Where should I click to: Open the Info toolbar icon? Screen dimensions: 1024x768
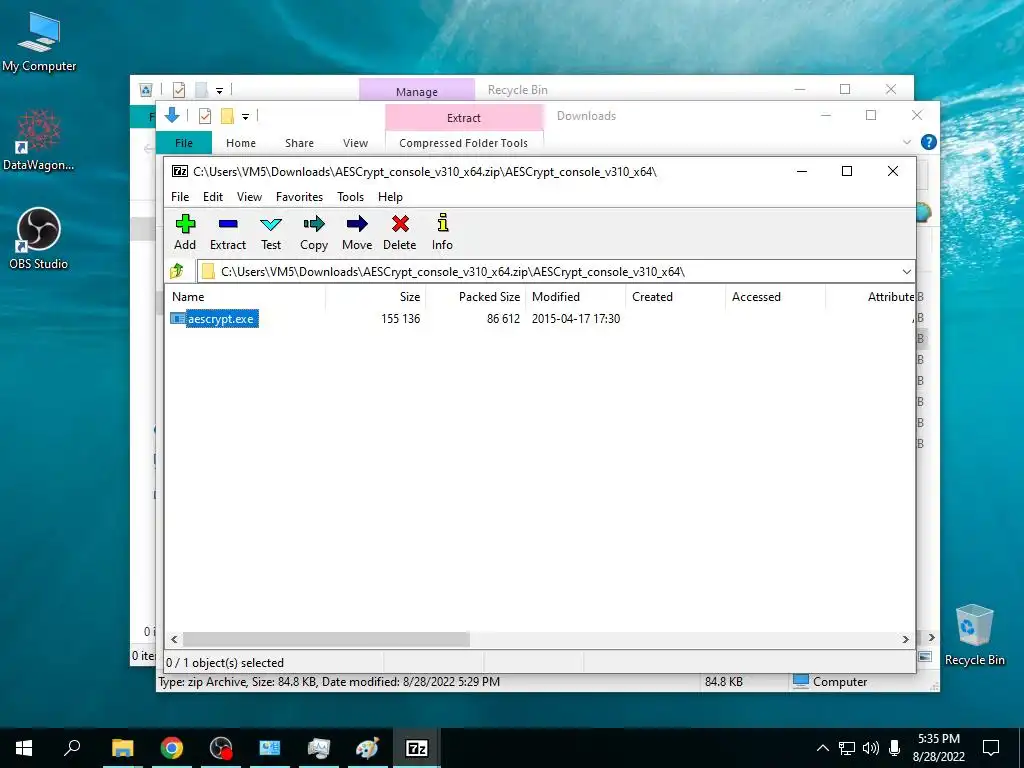pyautogui.click(x=442, y=232)
